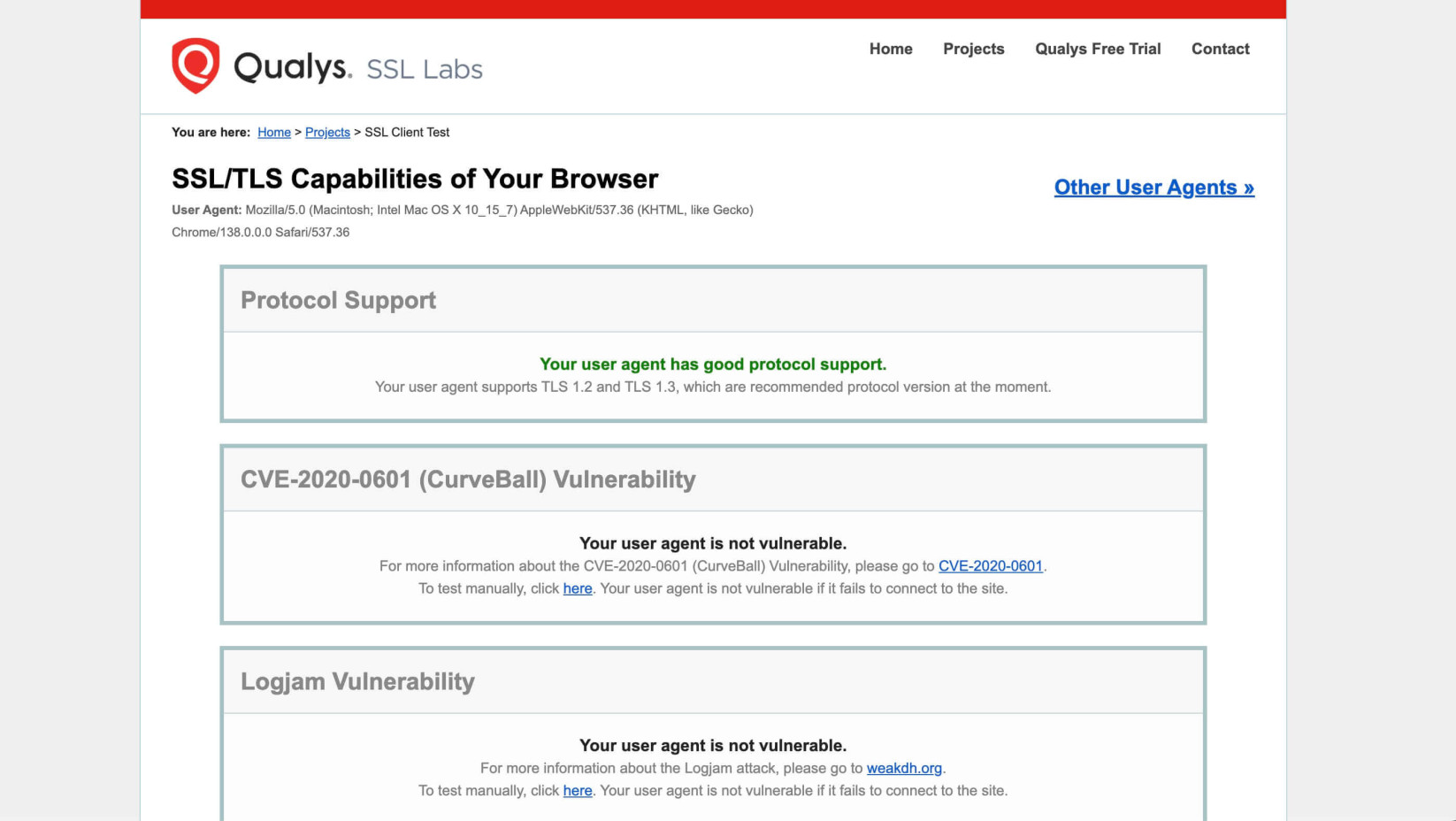This screenshot has width=1456, height=821.
Task: Open the Qualys Free Trial menu item
Action: click(x=1098, y=49)
